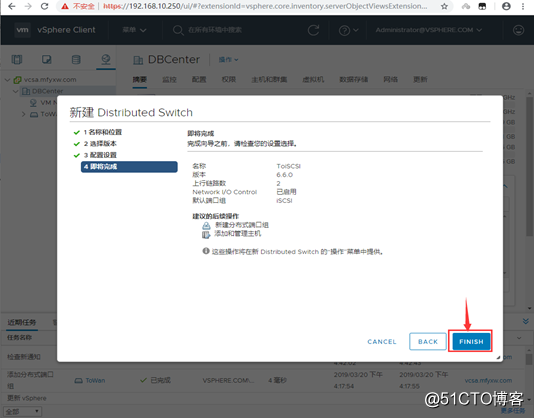Switch to Networking view icon
The width and height of the screenshot is (534, 418).
[x=106, y=59]
